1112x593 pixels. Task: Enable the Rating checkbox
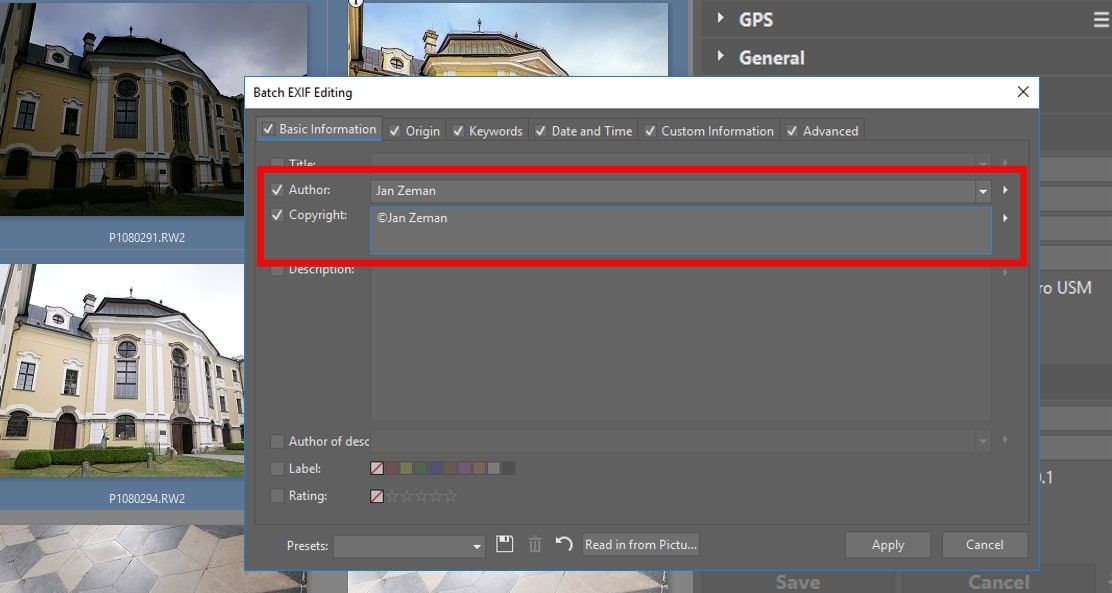point(275,494)
